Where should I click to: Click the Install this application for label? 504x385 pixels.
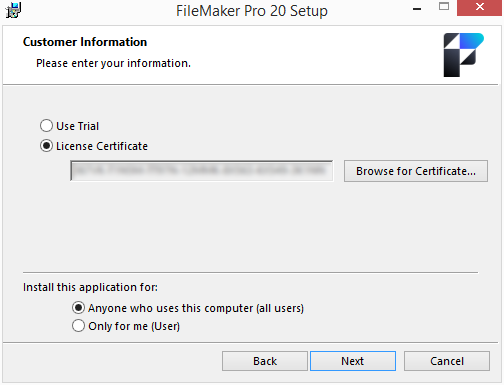tap(90, 287)
